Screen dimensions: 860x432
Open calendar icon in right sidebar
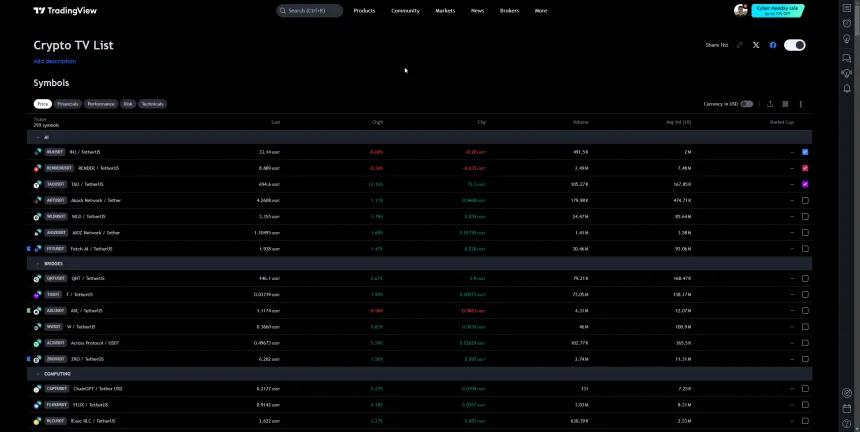[847, 408]
